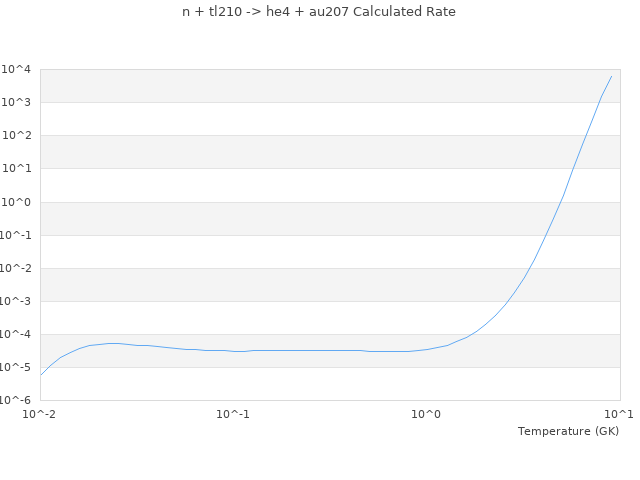Click the 10^0 y-axis tick label
The image size is (640, 480).
click(x=18, y=202)
